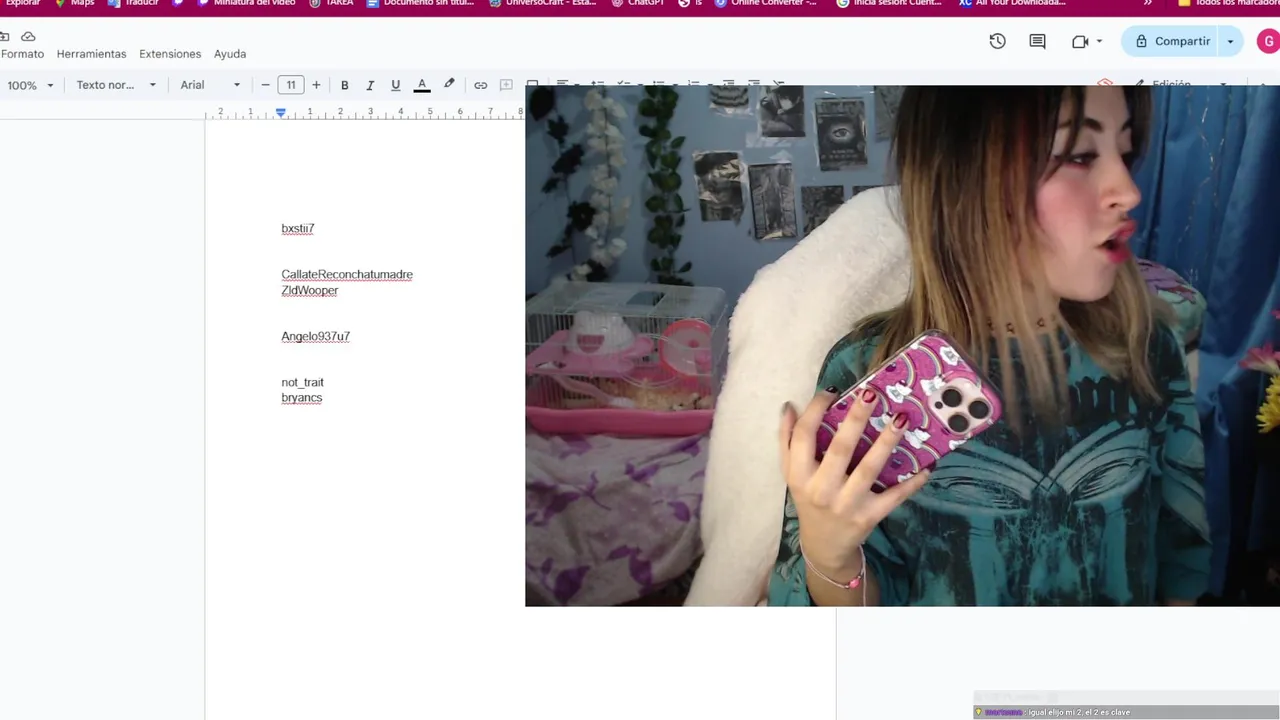Toggle underline formatting in the toolbar
This screenshot has height=720, width=1280.
(x=395, y=85)
